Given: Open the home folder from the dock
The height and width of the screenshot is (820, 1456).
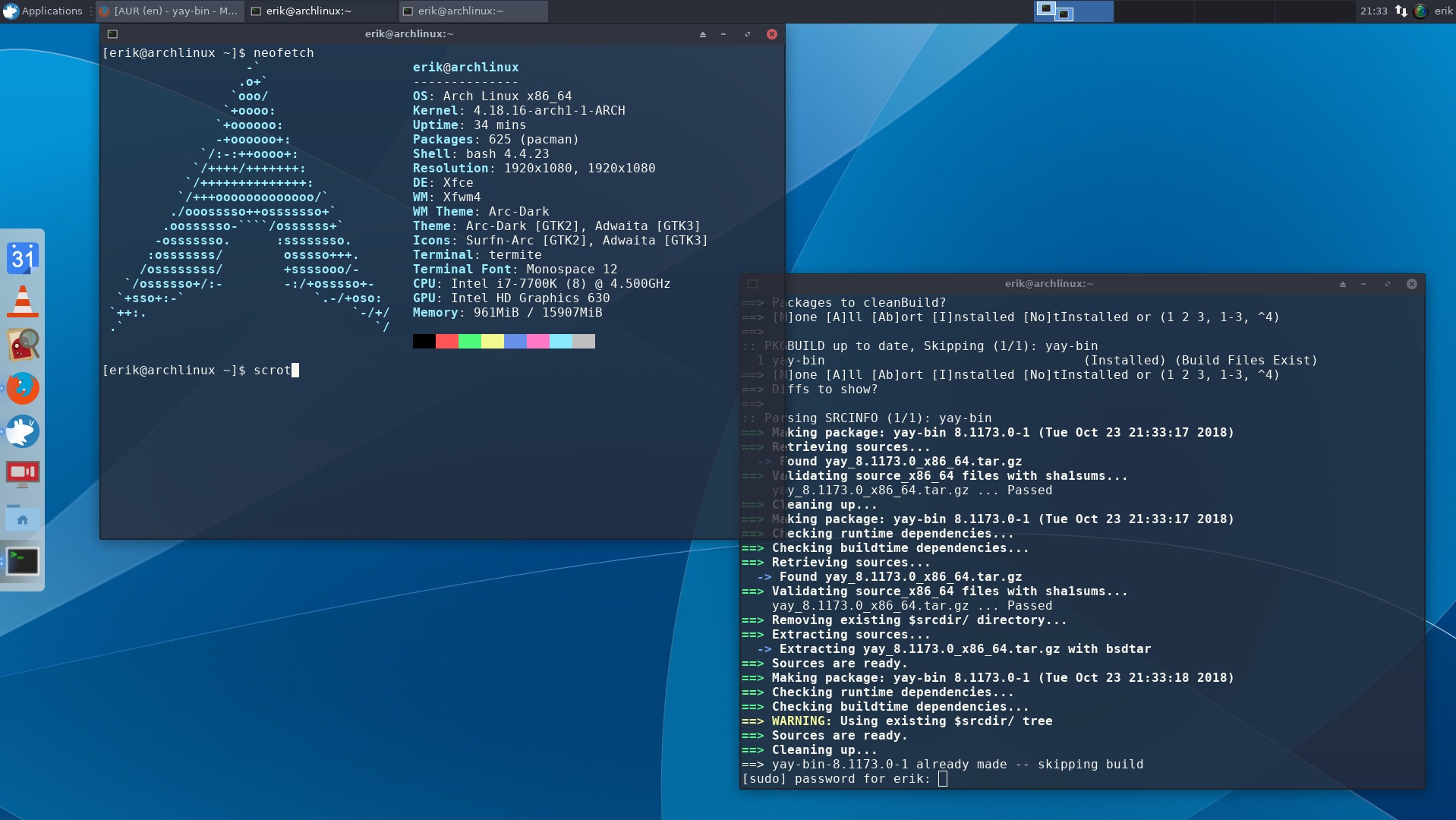Looking at the screenshot, I should coord(23,519).
